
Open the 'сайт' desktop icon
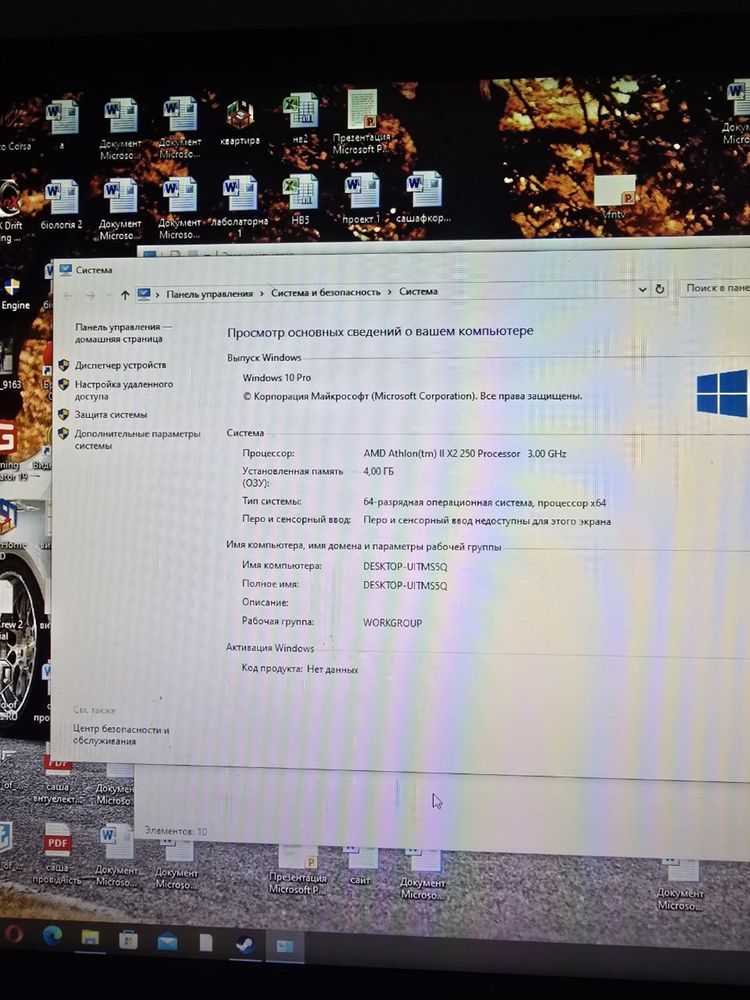(360, 866)
